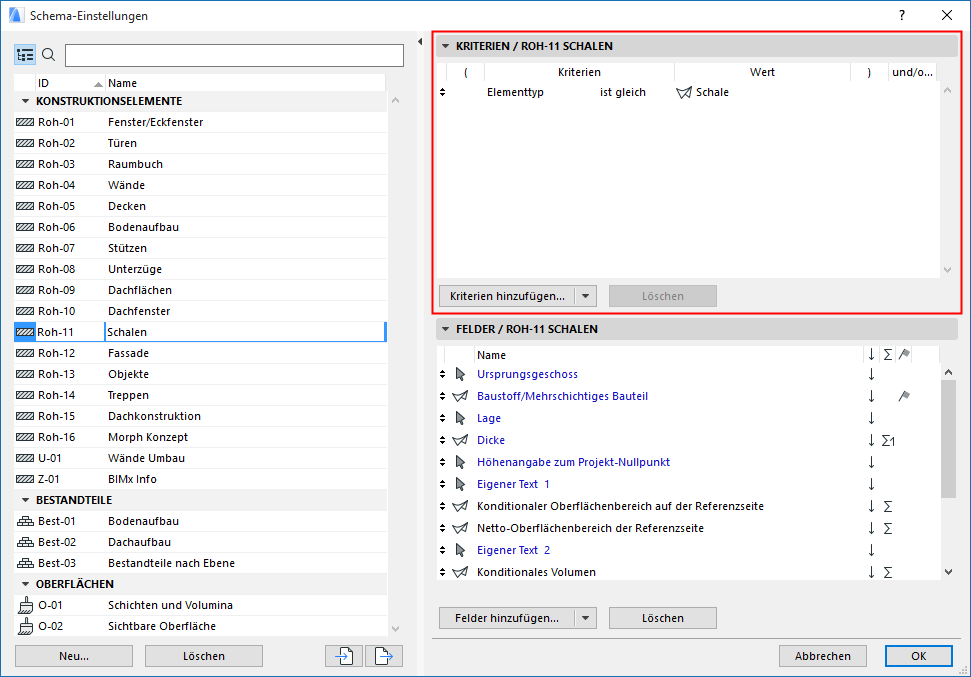Click the fields list scrollbar down arrow
Image resolution: width=971 pixels, height=677 pixels.
(x=948, y=572)
